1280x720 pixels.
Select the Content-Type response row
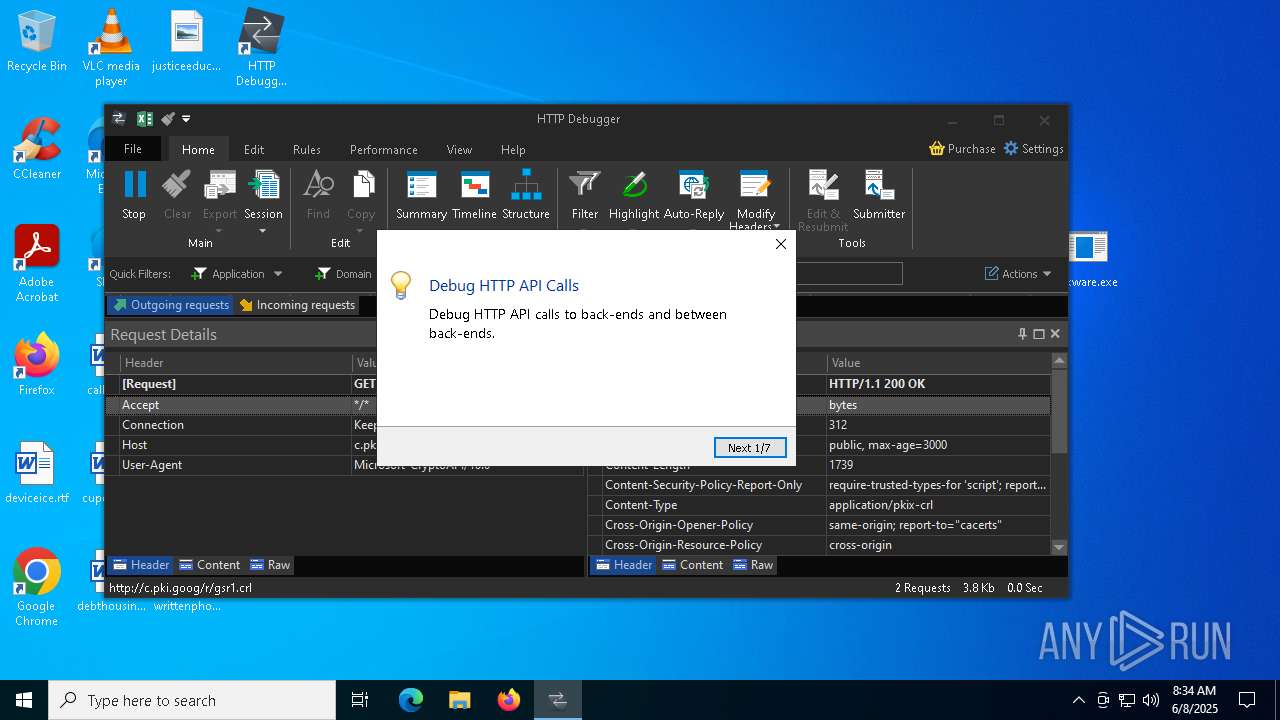(820, 505)
